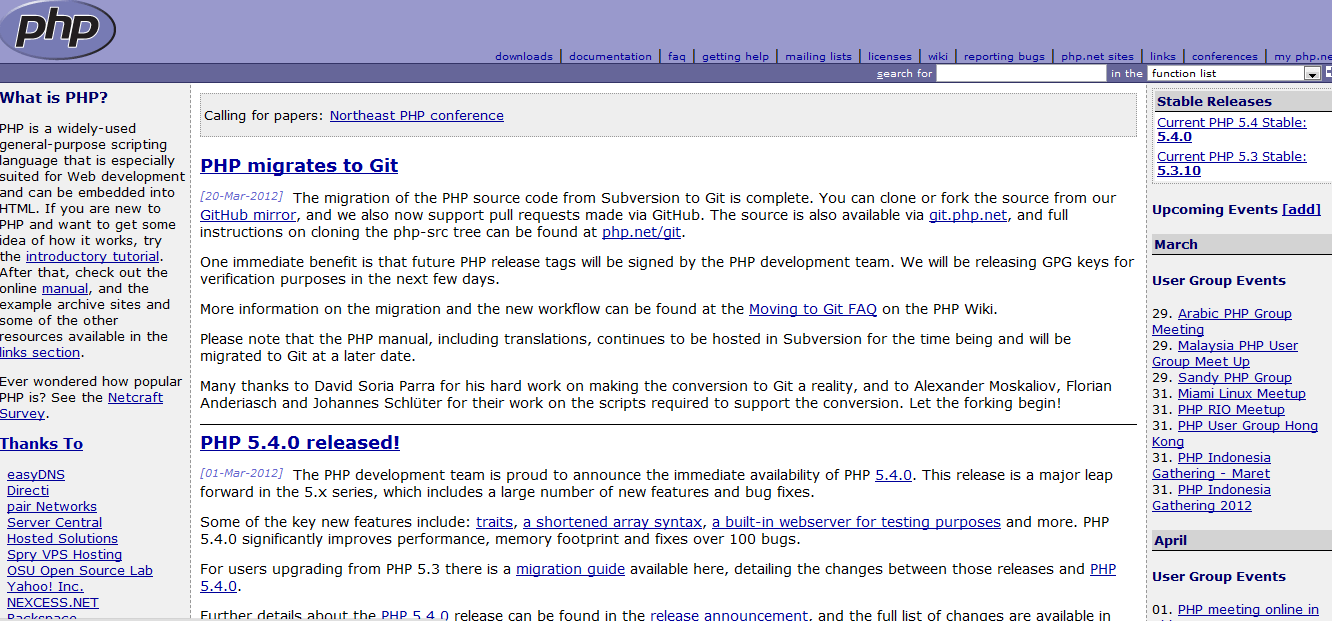Open the Netcraft Survey link
The image size is (1332, 621).
tap(81, 405)
